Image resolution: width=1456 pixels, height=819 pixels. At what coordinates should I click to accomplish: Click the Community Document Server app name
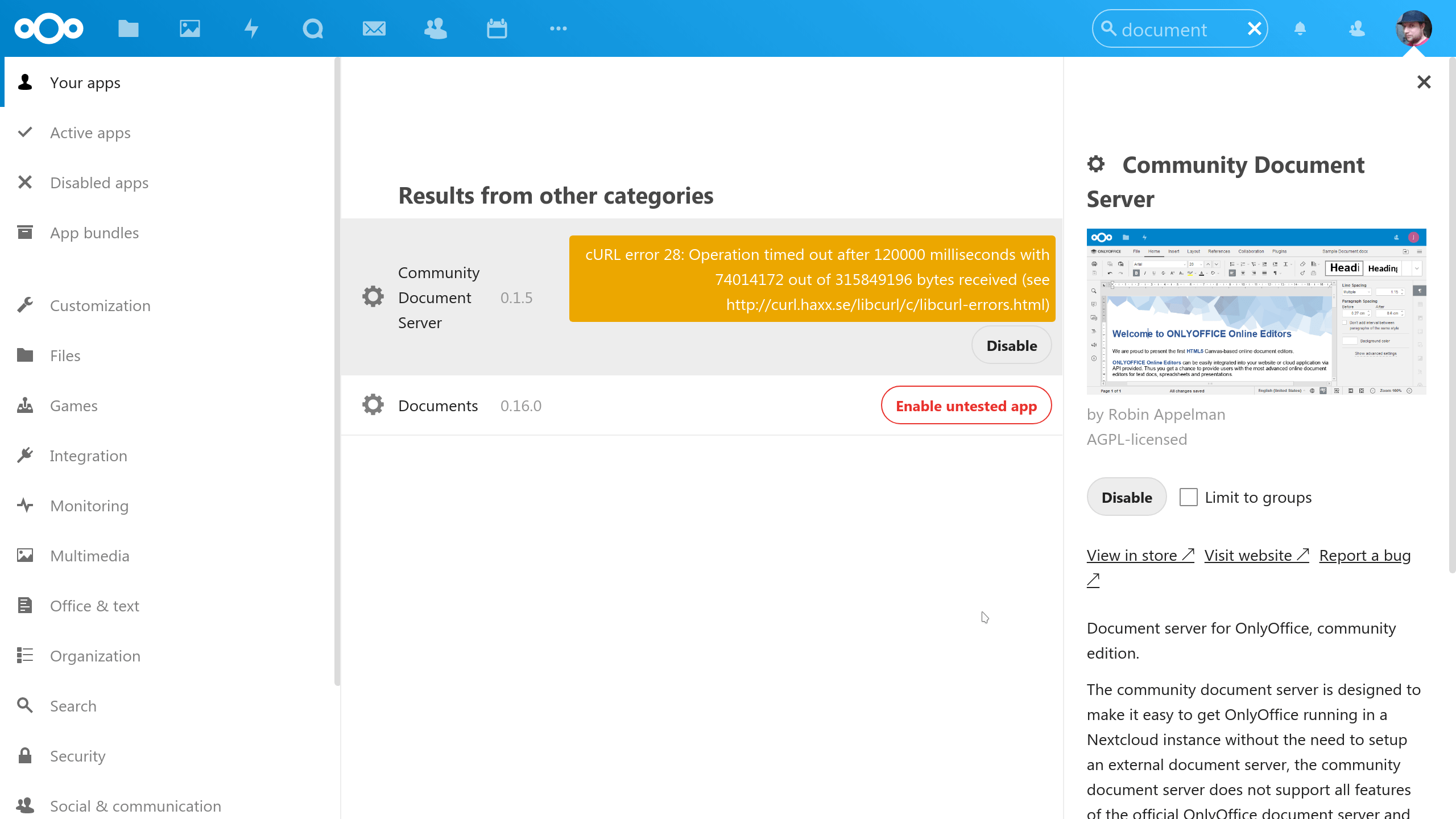coord(439,297)
